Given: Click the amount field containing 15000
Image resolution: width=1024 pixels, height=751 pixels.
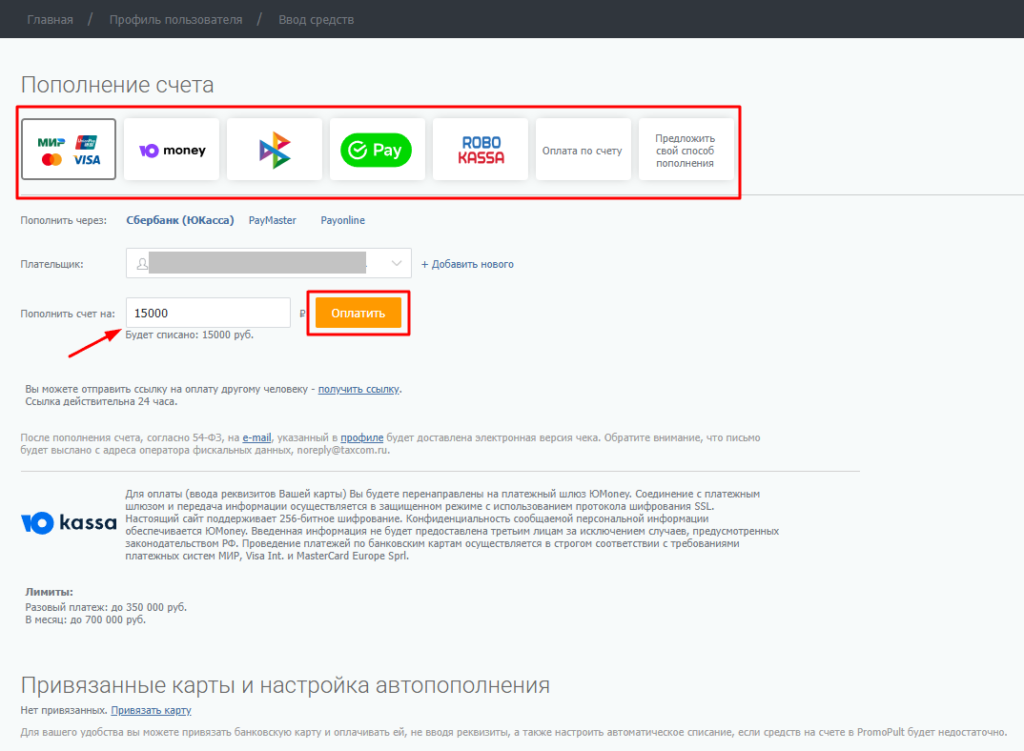Looking at the screenshot, I should (208, 313).
